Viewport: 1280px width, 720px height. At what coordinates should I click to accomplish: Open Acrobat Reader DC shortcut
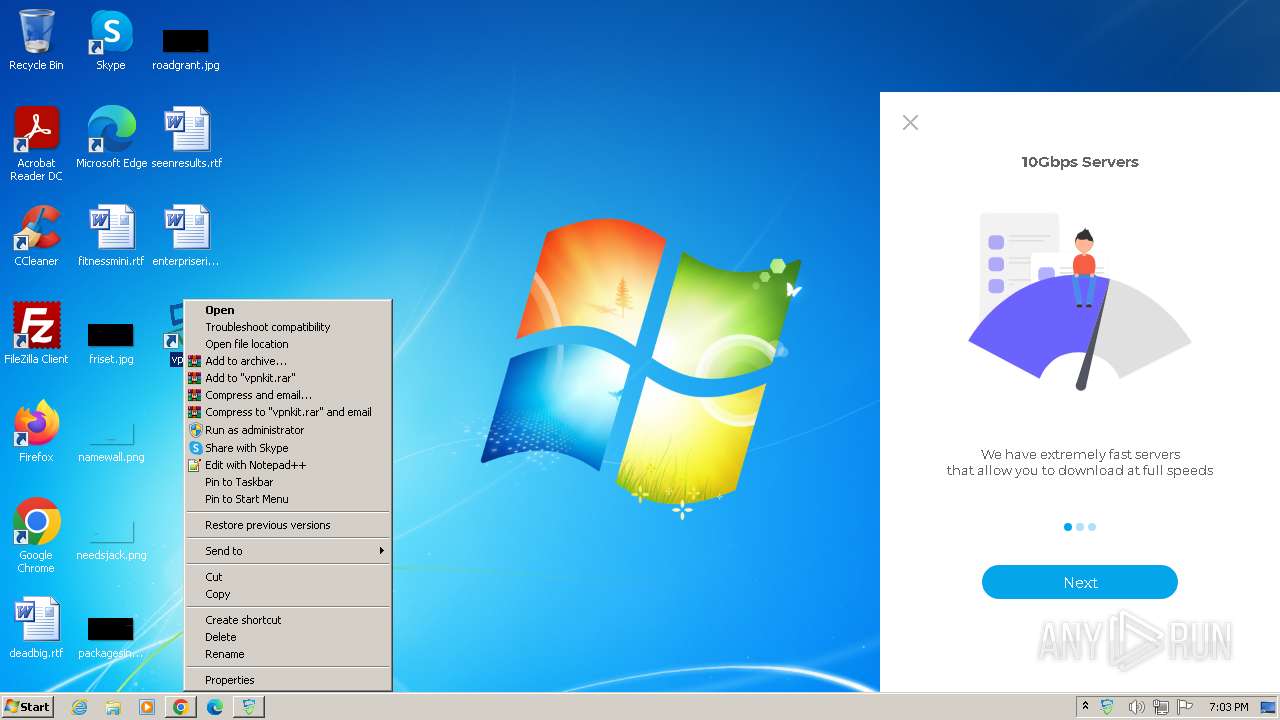[x=36, y=144]
